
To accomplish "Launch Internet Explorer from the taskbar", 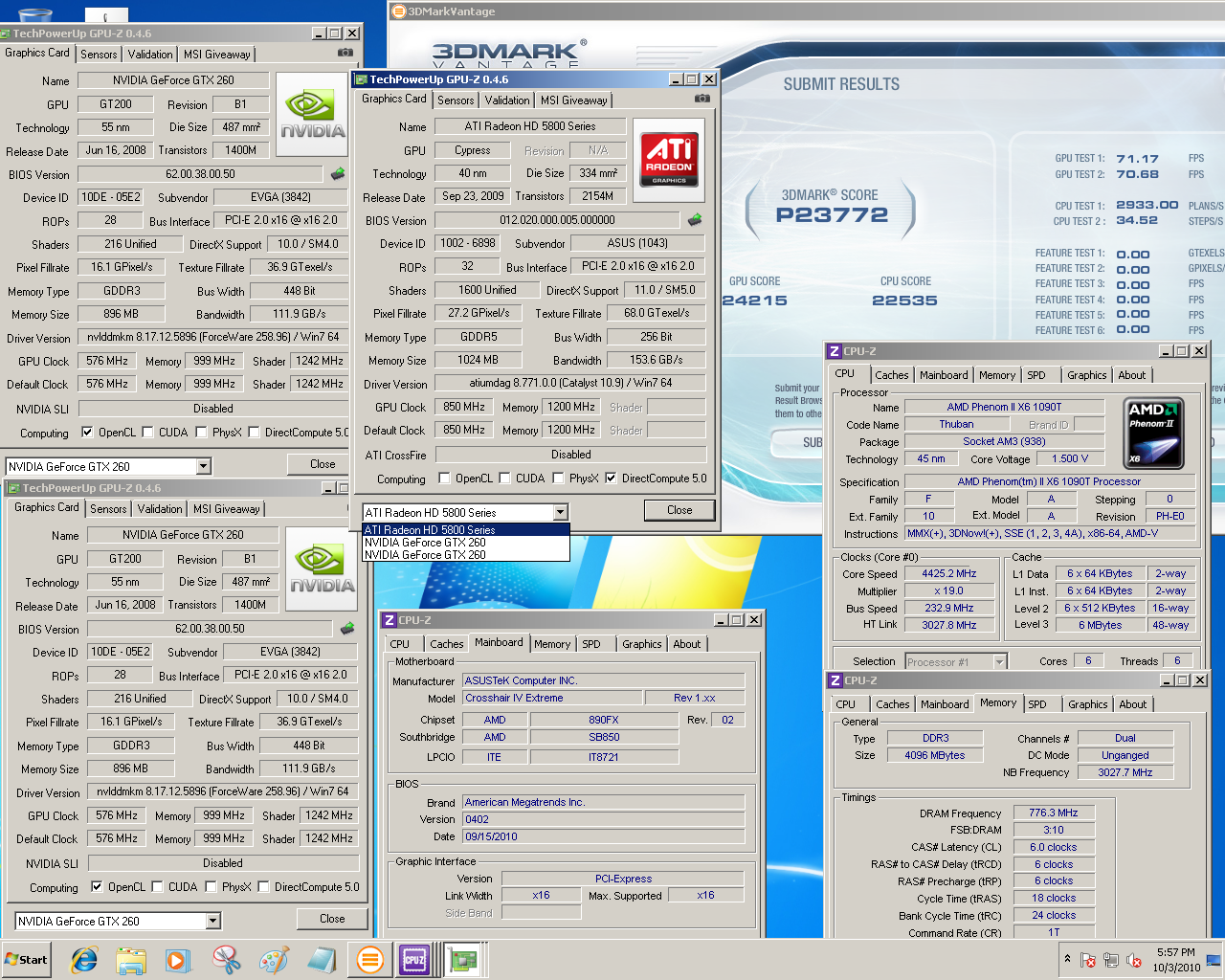I will point(84,960).
